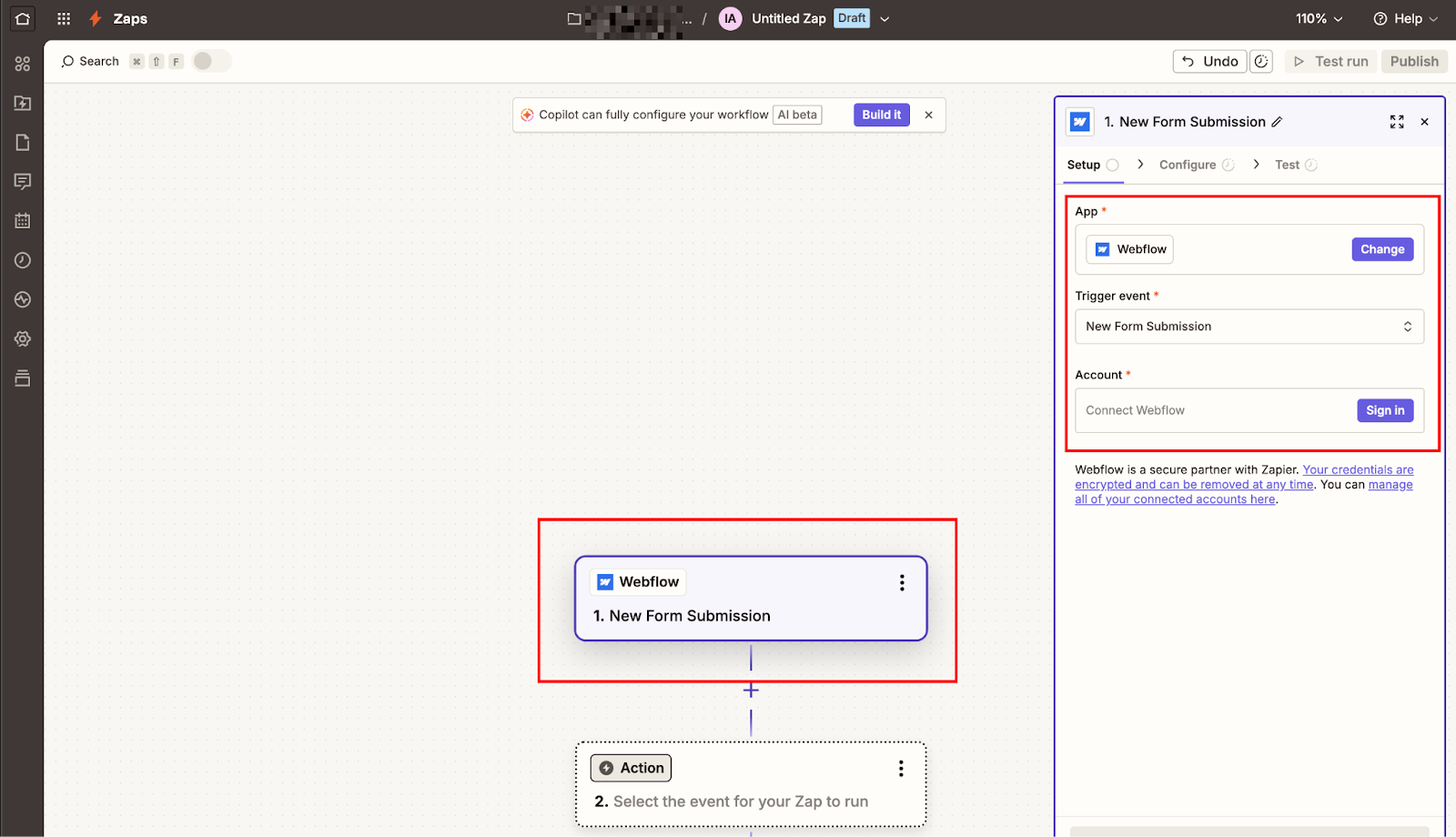1456x837 pixels.
Task: Click the AI beta label
Action: [797, 115]
